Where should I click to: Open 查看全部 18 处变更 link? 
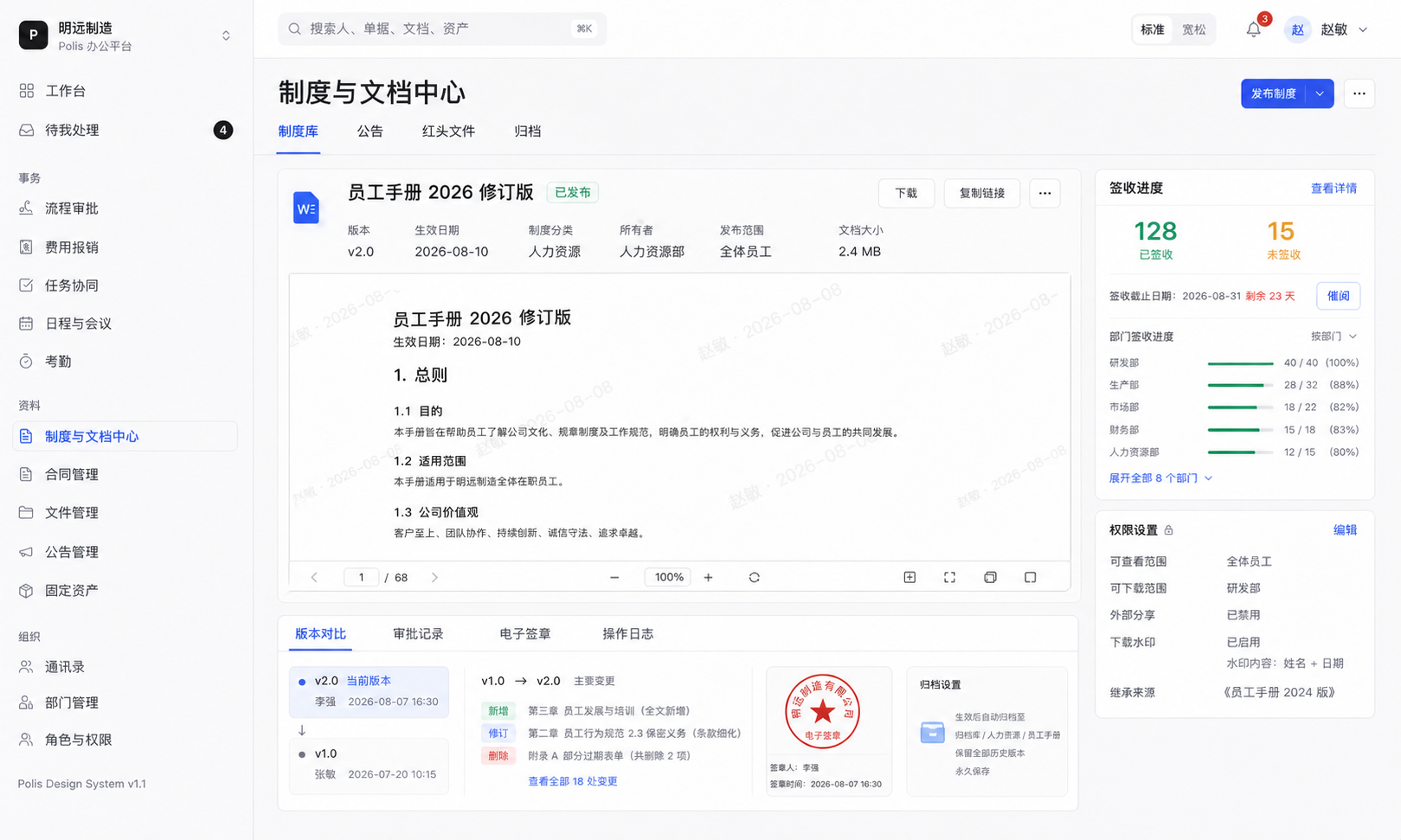tap(573, 781)
